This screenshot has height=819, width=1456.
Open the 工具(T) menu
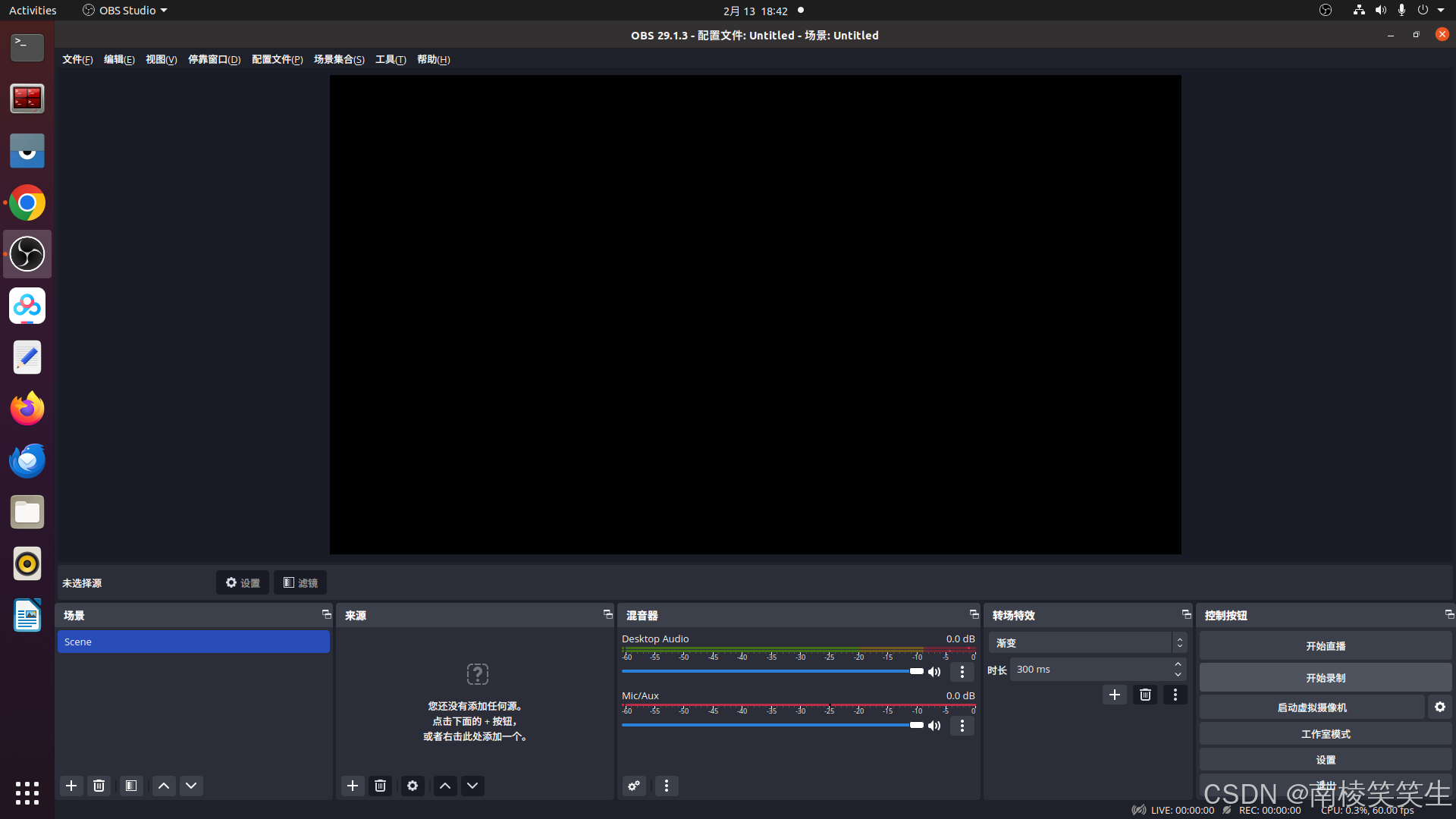tap(390, 60)
